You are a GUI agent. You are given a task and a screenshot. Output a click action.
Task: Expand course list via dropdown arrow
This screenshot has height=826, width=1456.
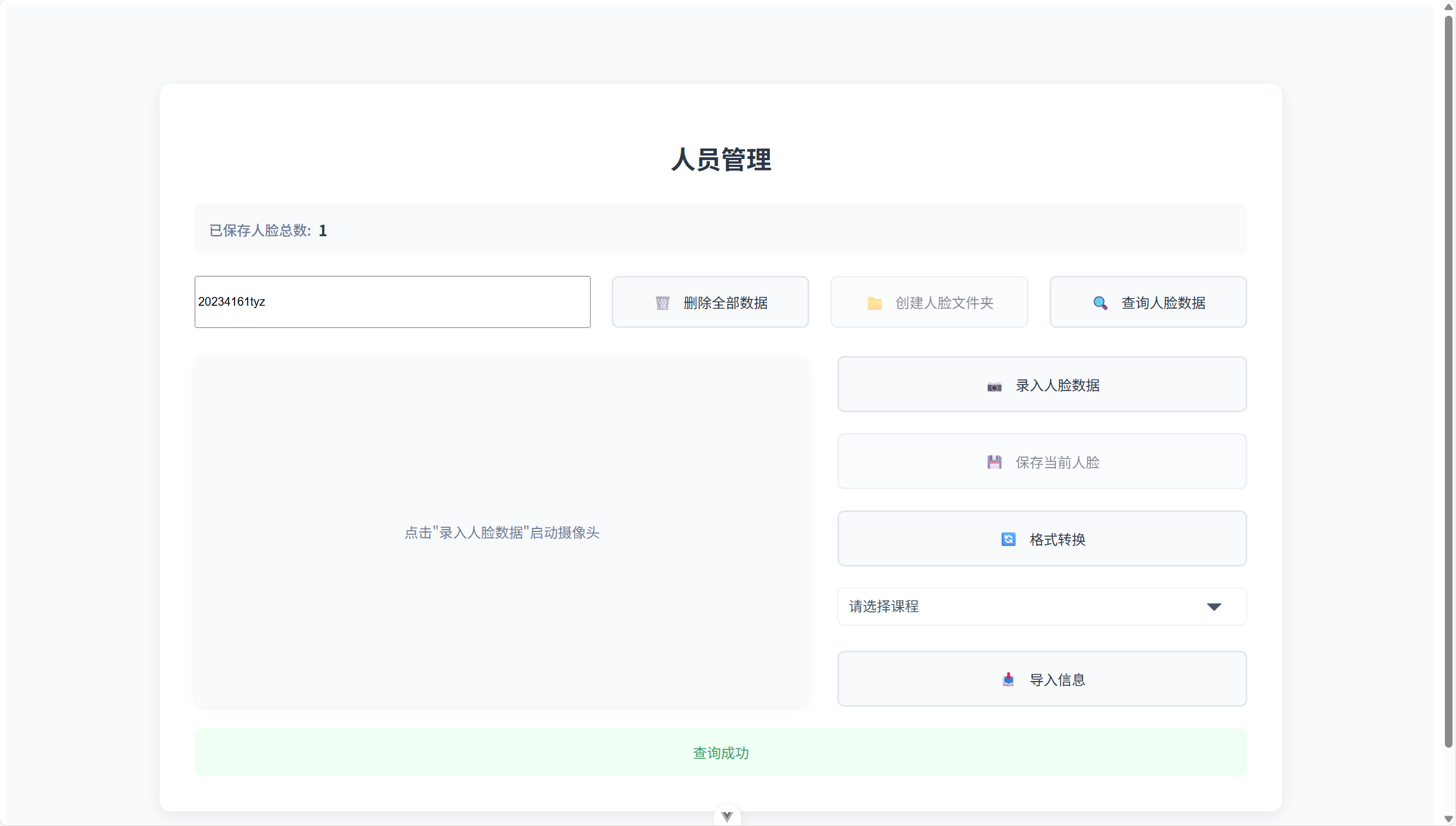click(1214, 607)
